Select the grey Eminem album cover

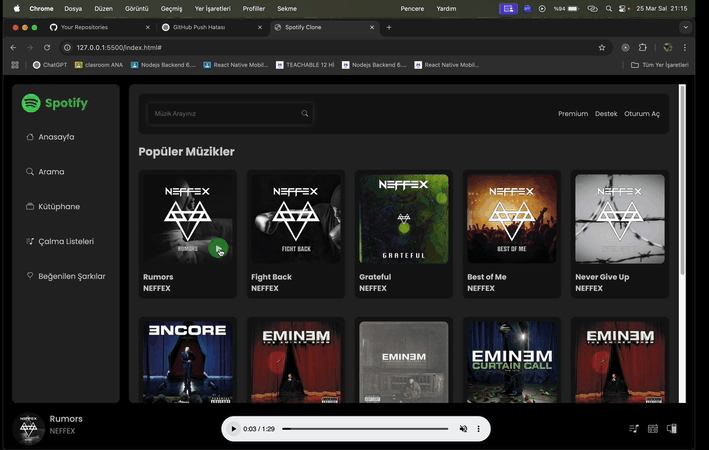(x=404, y=362)
